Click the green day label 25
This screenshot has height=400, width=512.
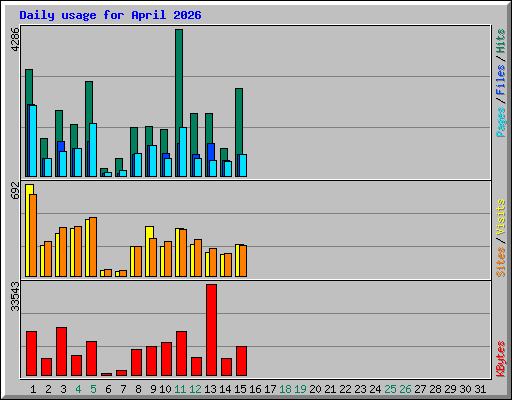(x=390, y=389)
